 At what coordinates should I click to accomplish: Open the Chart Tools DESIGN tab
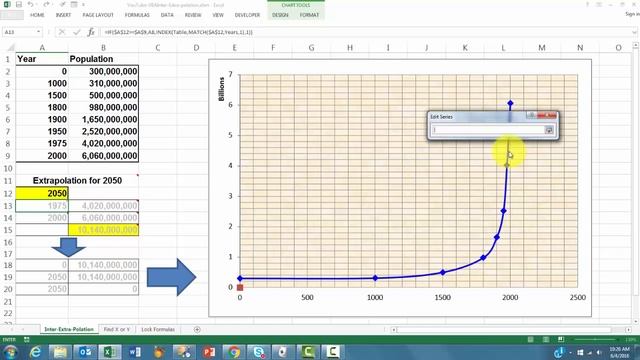(x=280, y=15)
